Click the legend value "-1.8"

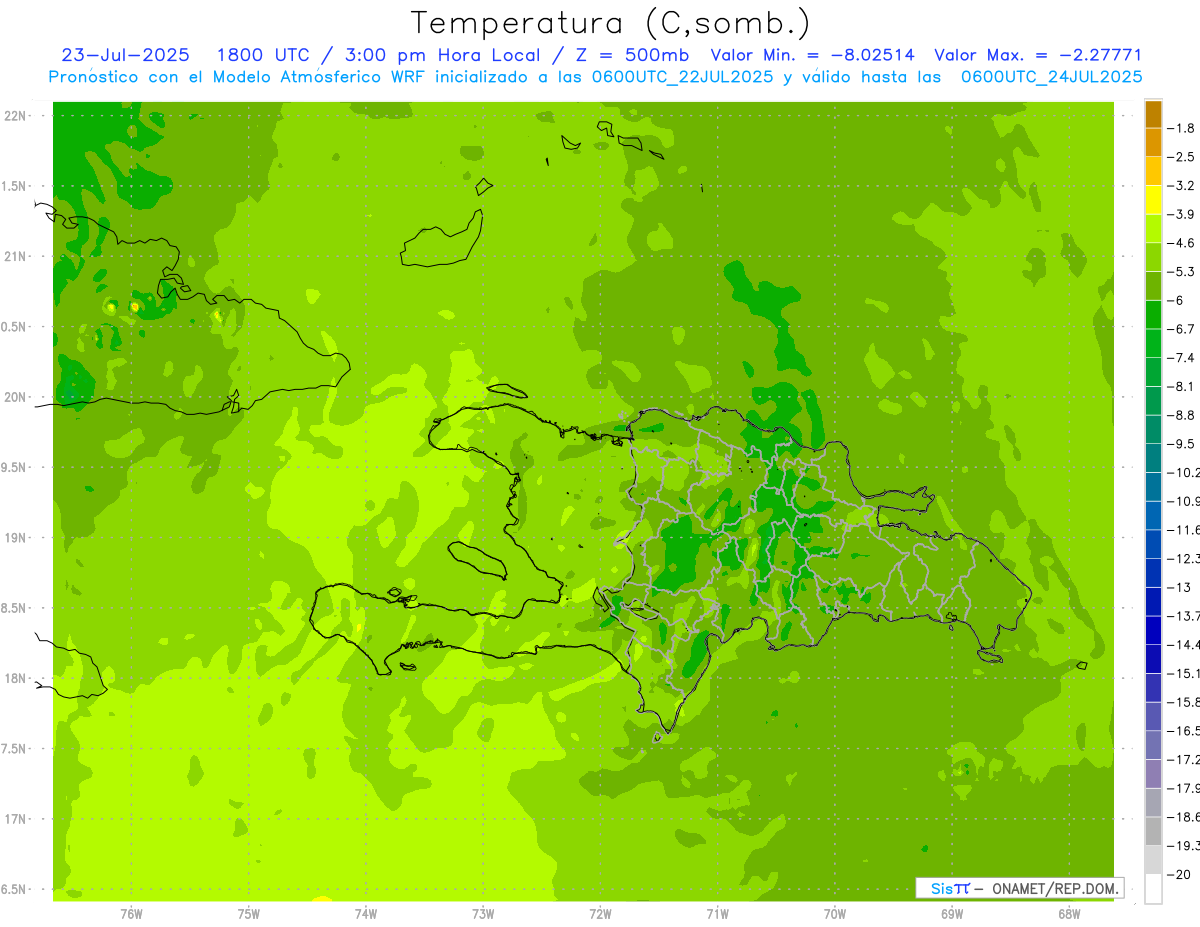coord(1181,128)
